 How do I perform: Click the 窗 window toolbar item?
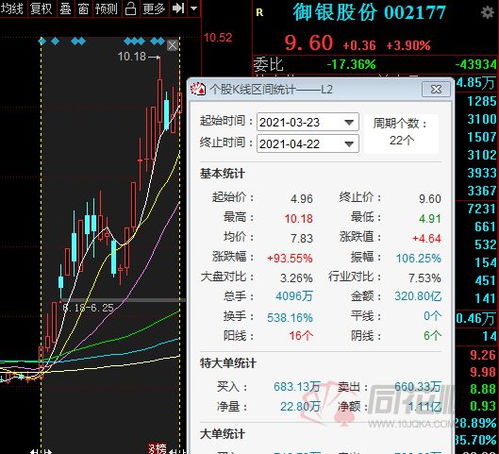(x=83, y=8)
